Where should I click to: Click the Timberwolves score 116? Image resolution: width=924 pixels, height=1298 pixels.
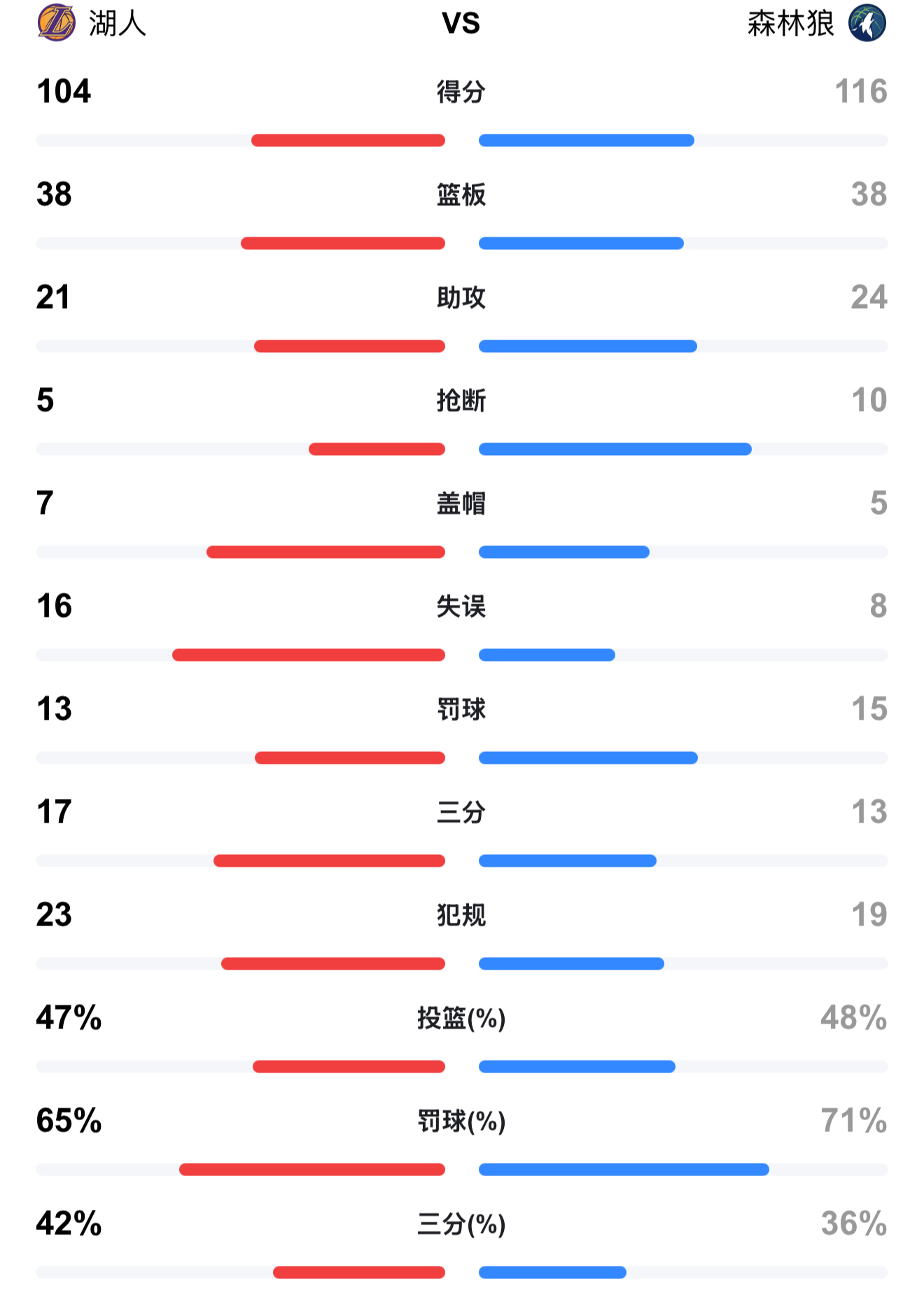tap(860, 92)
